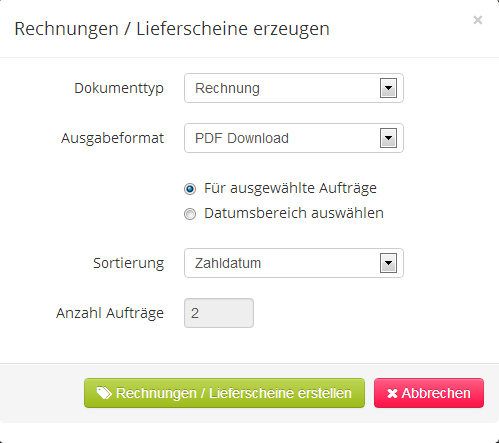Click the tag icon on the green button

104,393
